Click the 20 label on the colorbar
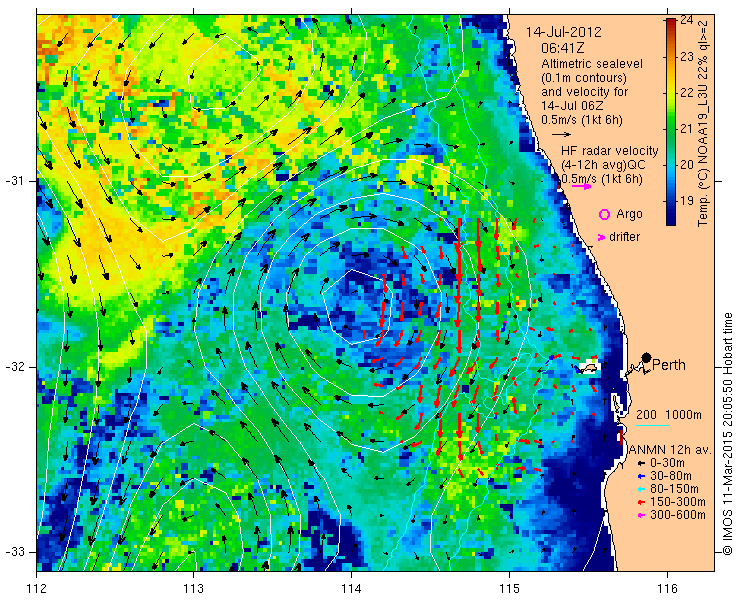The image size is (740, 600). click(687, 165)
